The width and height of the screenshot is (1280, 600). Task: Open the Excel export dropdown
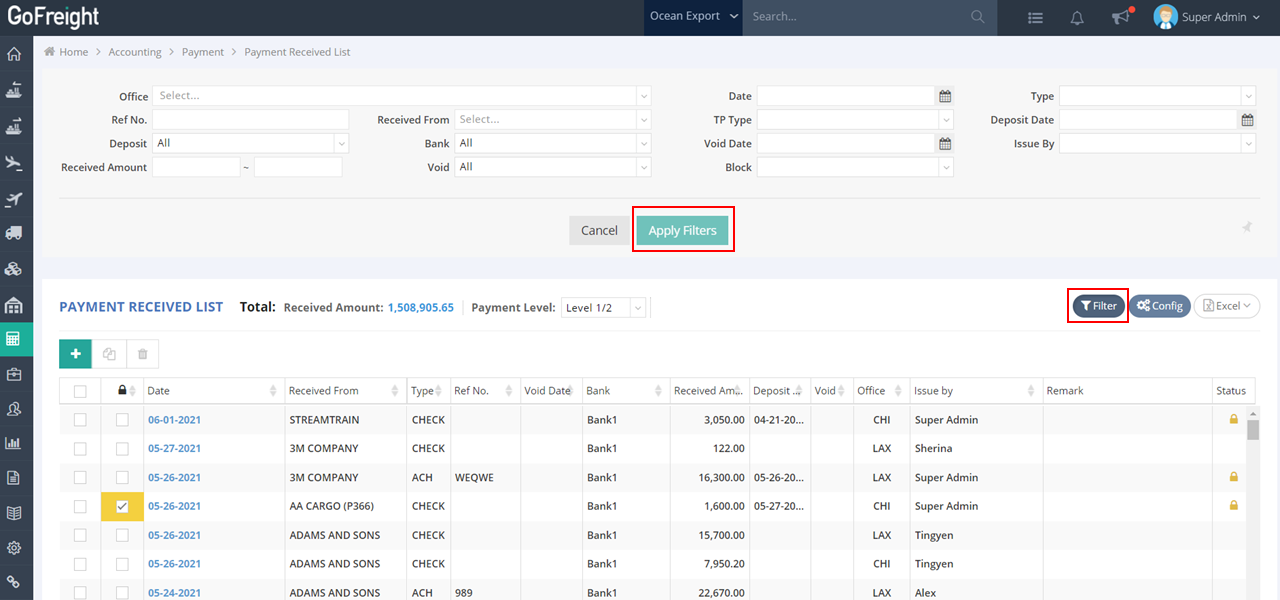click(1227, 306)
